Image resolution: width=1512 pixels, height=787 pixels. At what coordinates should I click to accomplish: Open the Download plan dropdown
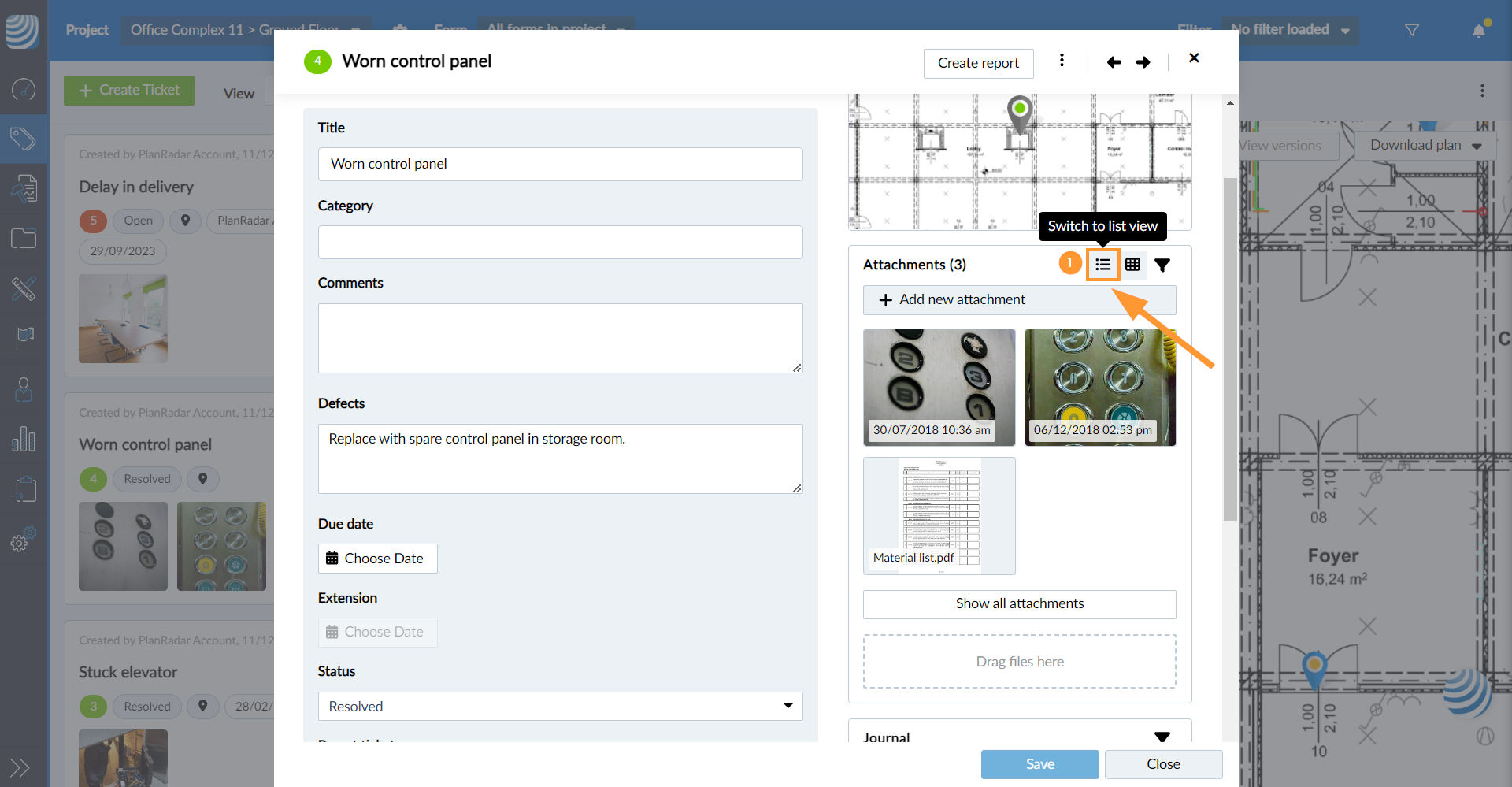point(1425,146)
